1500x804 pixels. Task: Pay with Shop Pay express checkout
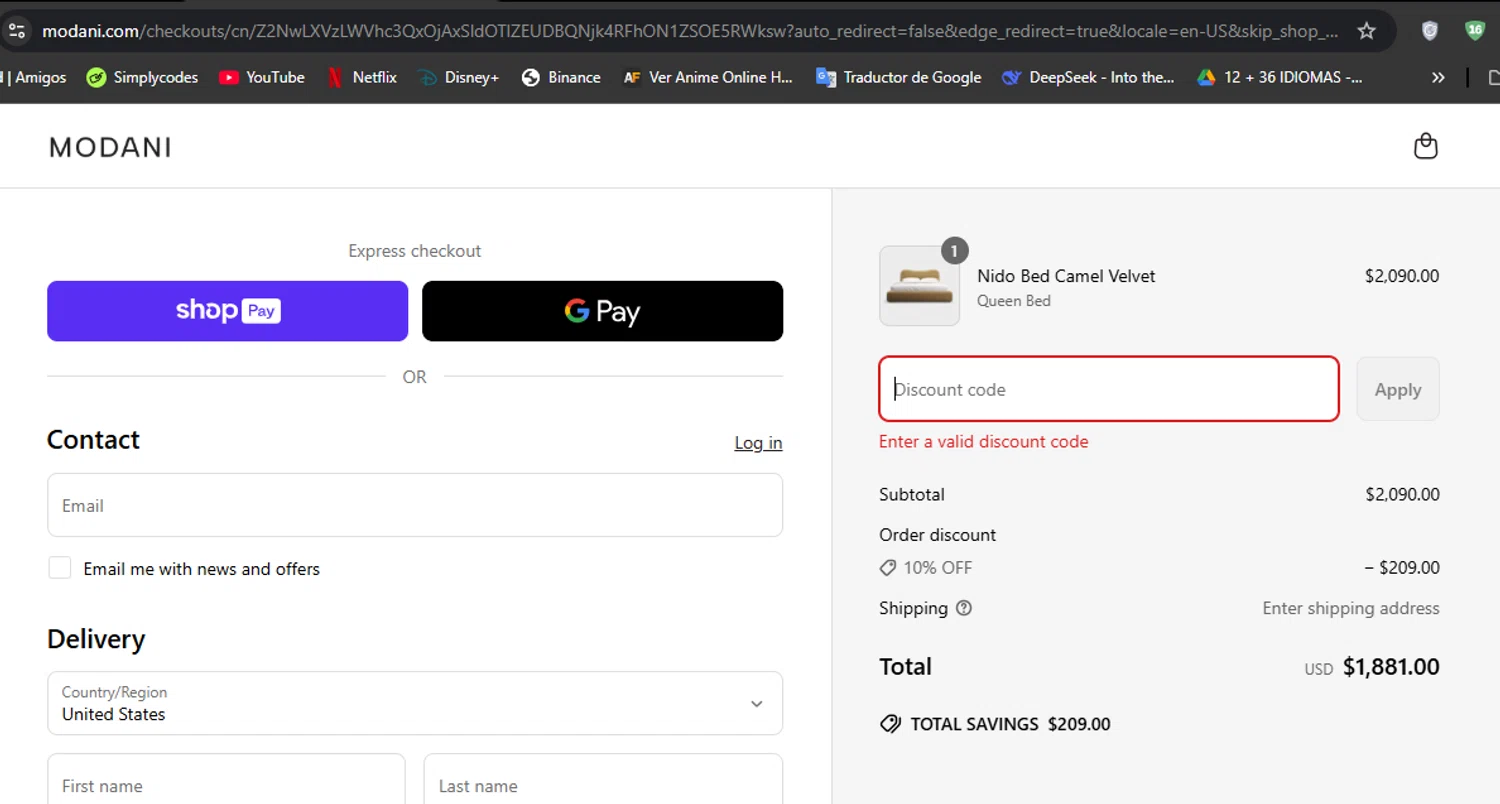pos(227,311)
